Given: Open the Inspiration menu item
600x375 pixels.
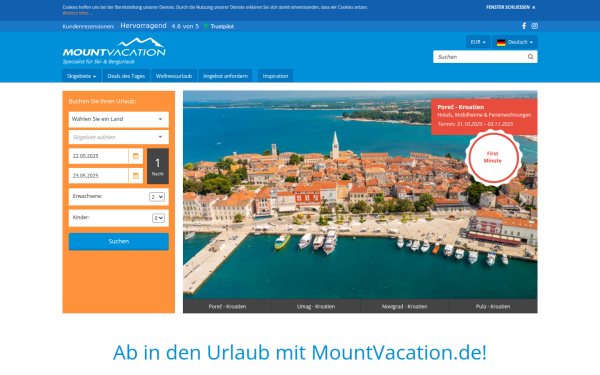Looking at the screenshot, I should [275, 76].
